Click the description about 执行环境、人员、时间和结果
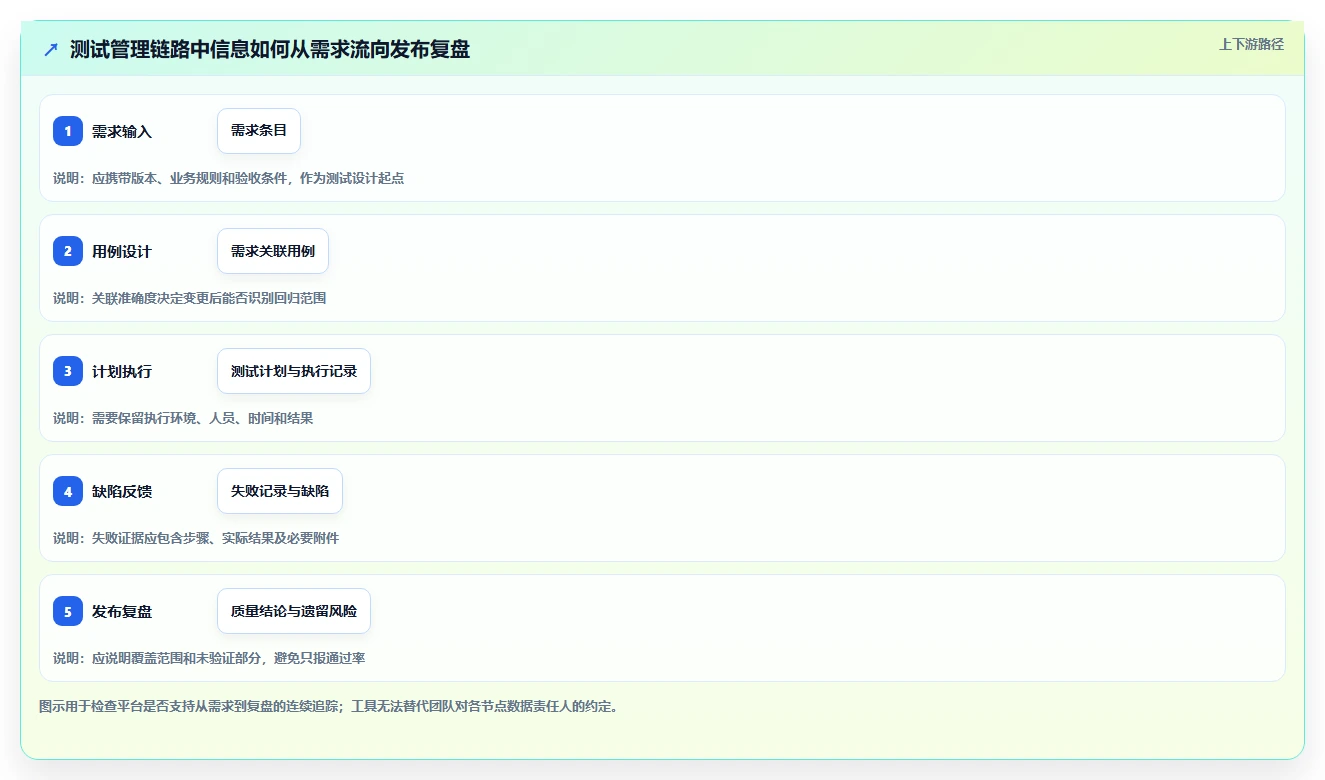1325x780 pixels. [x=183, y=418]
